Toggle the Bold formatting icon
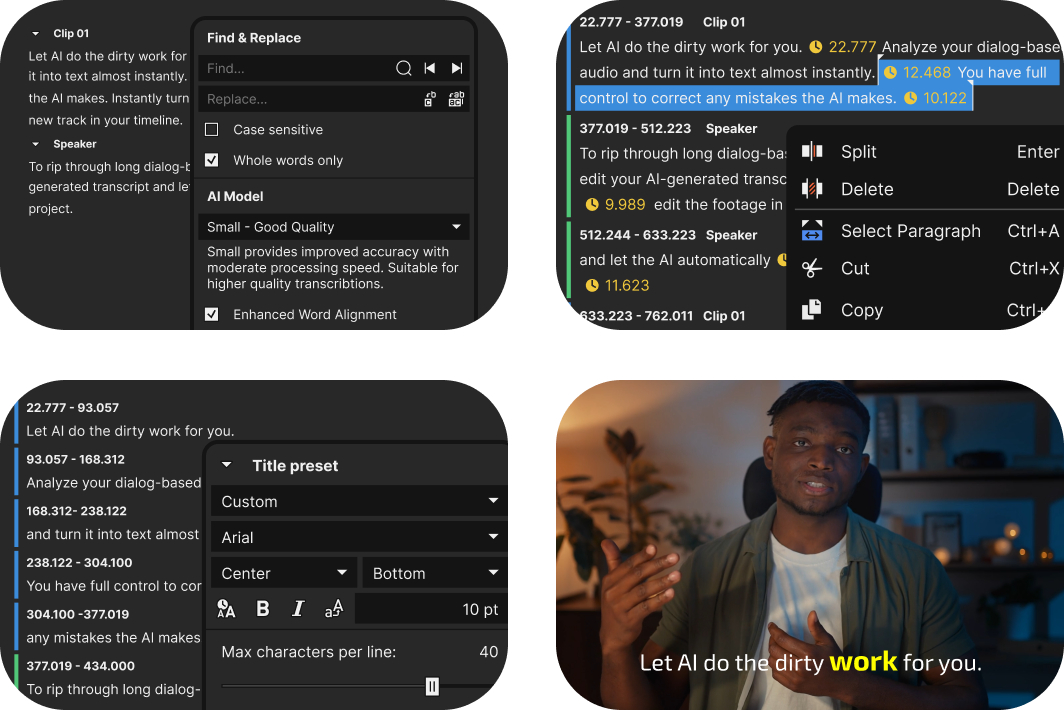 pos(262,608)
